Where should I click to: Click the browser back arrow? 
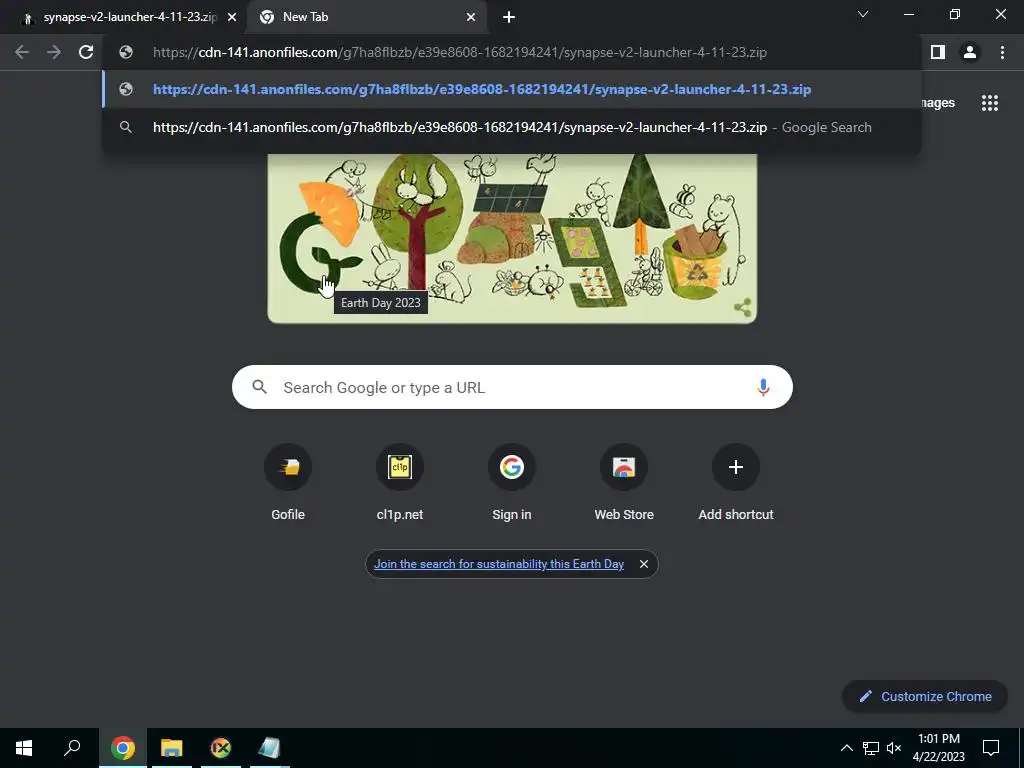click(x=22, y=52)
